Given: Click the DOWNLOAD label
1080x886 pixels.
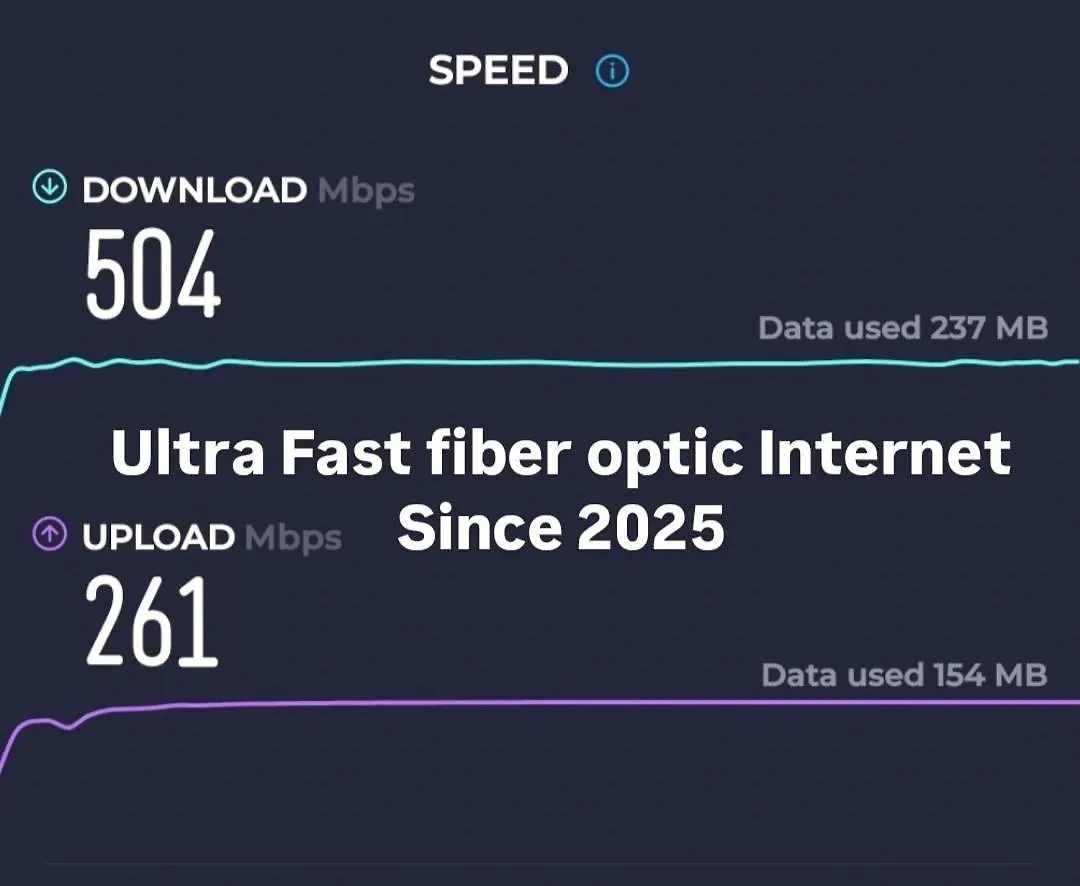Looking at the screenshot, I should (195, 190).
